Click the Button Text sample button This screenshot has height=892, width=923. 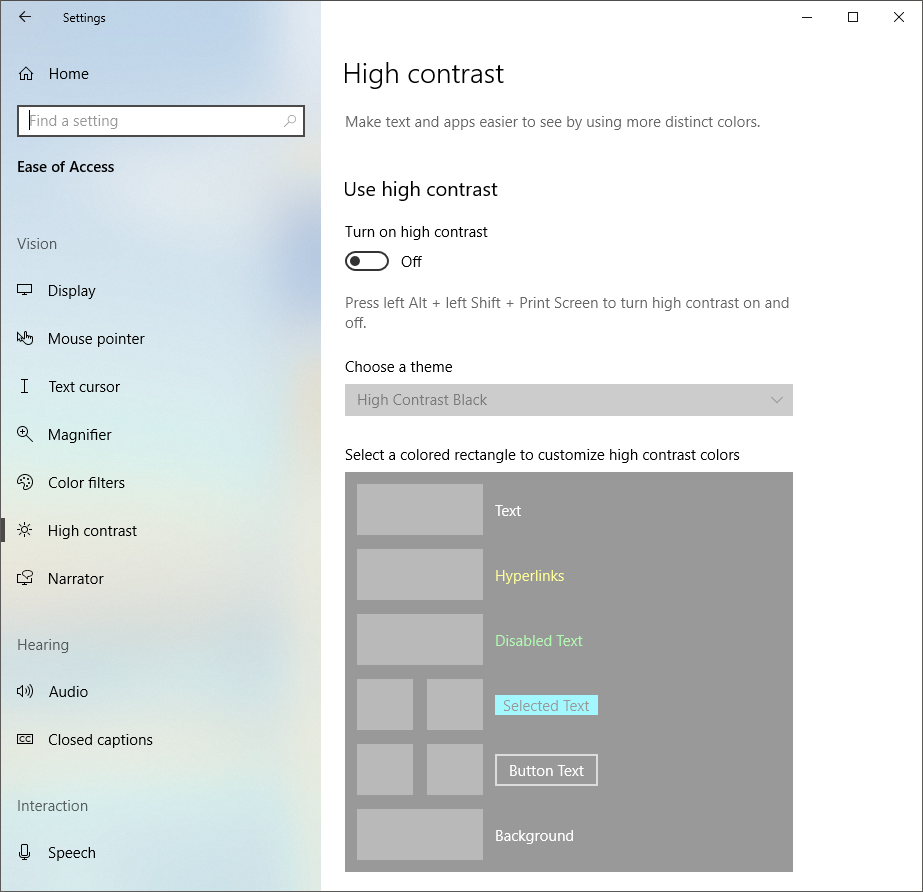546,770
